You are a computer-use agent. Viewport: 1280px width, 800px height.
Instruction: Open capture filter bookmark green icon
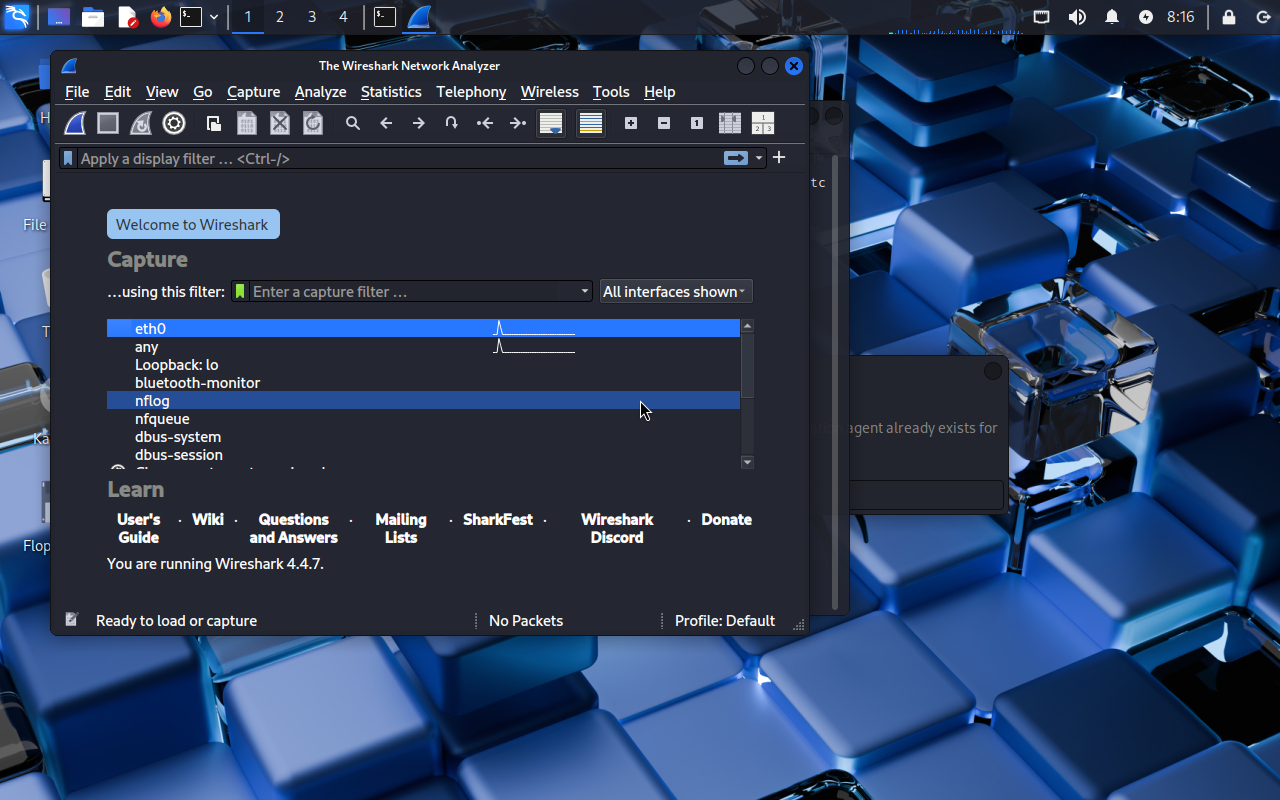(240, 291)
